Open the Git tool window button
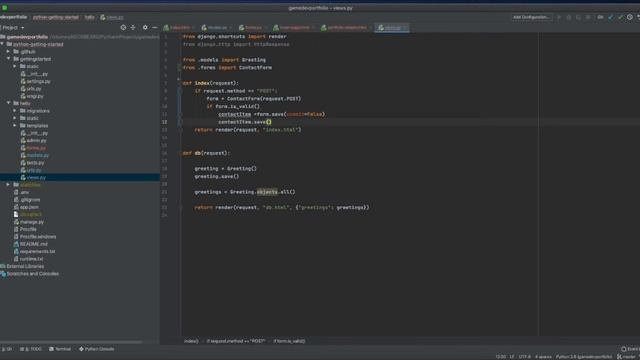This screenshot has width=640, height=360. (7, 349)
